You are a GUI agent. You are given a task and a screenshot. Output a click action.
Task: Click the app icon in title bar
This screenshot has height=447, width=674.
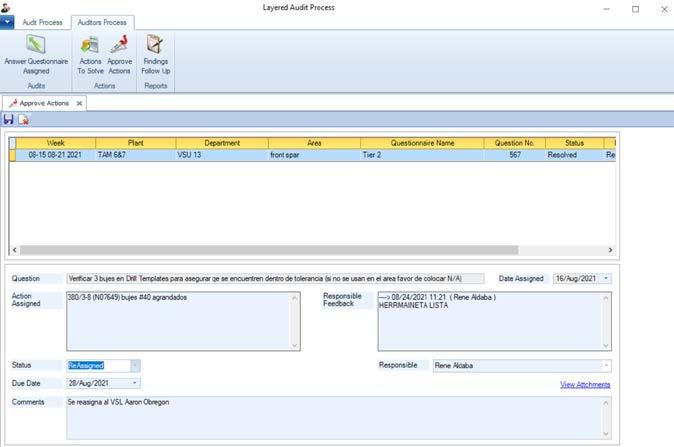[x=6, y=7]
